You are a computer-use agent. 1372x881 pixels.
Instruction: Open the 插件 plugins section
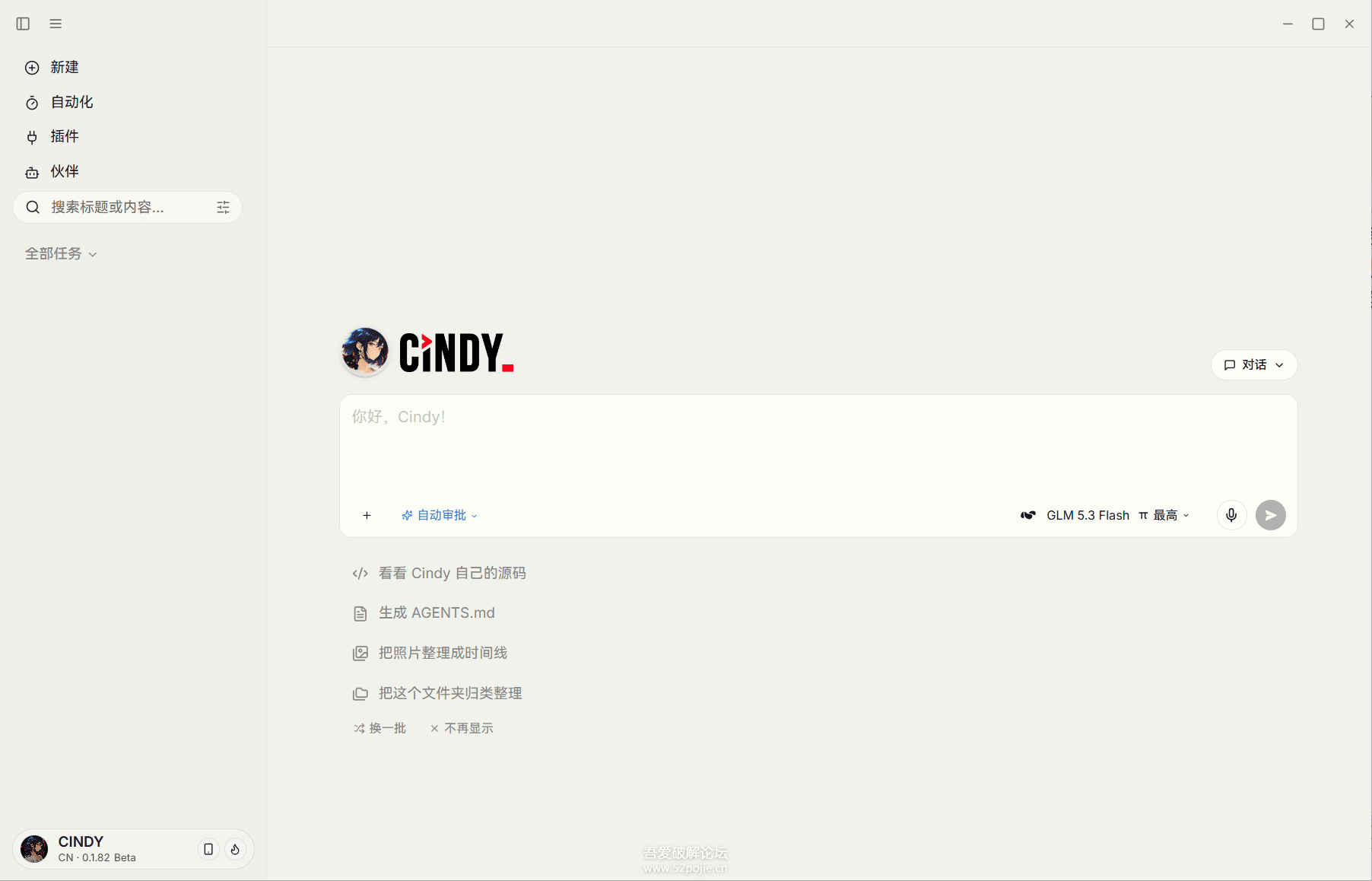pos(52,136)
